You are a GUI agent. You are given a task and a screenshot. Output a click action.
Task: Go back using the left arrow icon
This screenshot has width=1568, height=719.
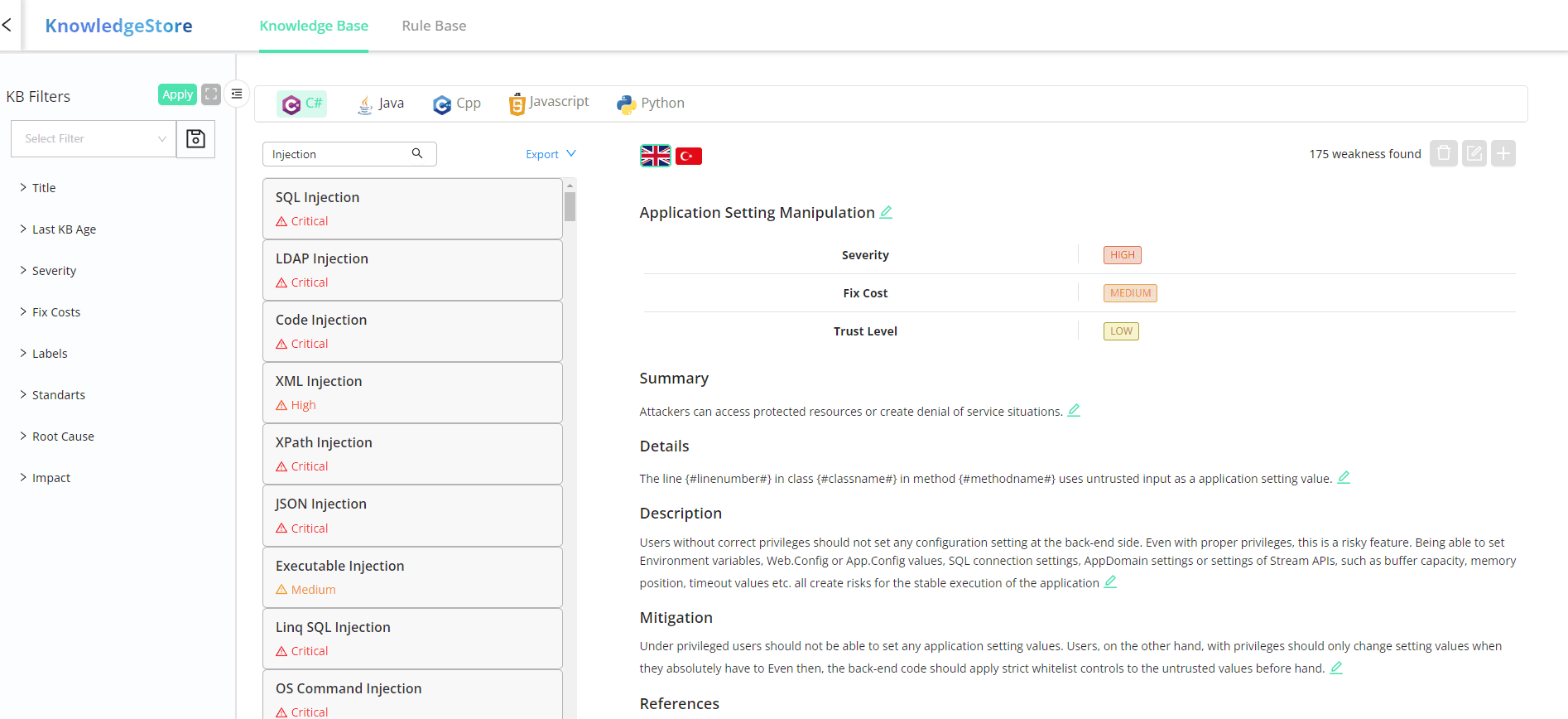pos(7,25)
